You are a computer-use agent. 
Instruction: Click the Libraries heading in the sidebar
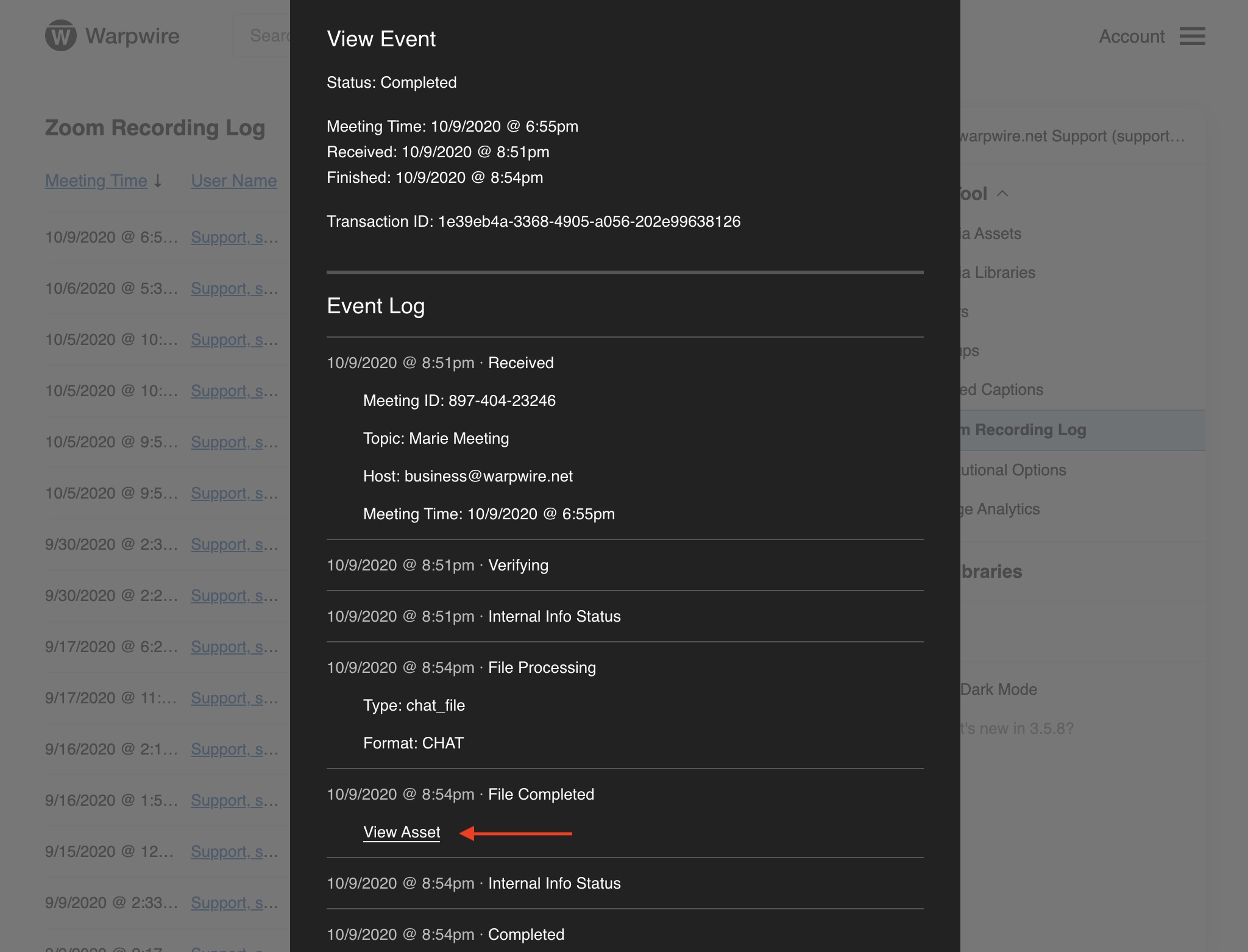991,572
